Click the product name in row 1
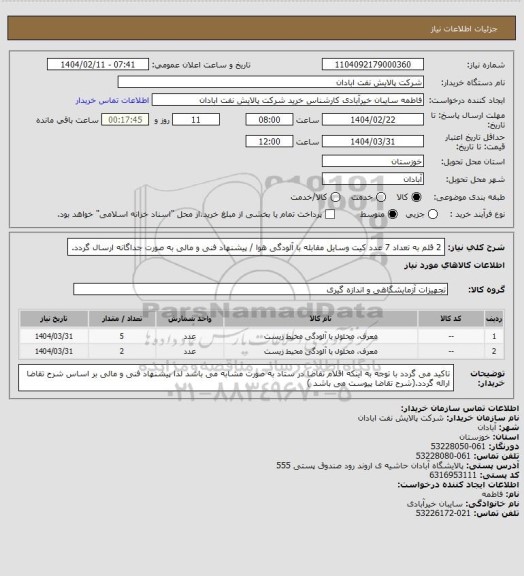524x576 pixels. coord(320,336)
